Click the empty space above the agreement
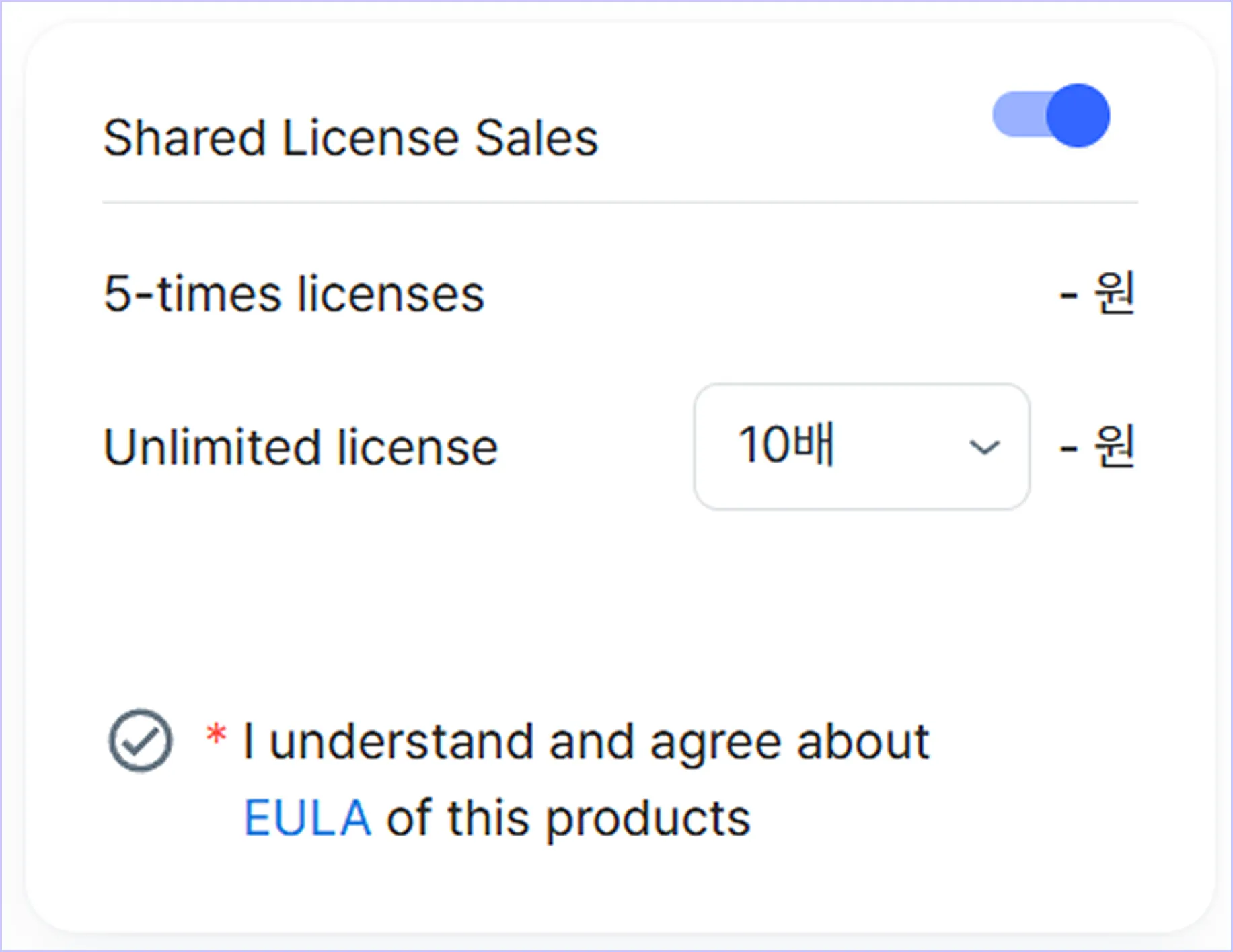The image size is (1233, 952). pyautogui.click(x=619, y=605)
